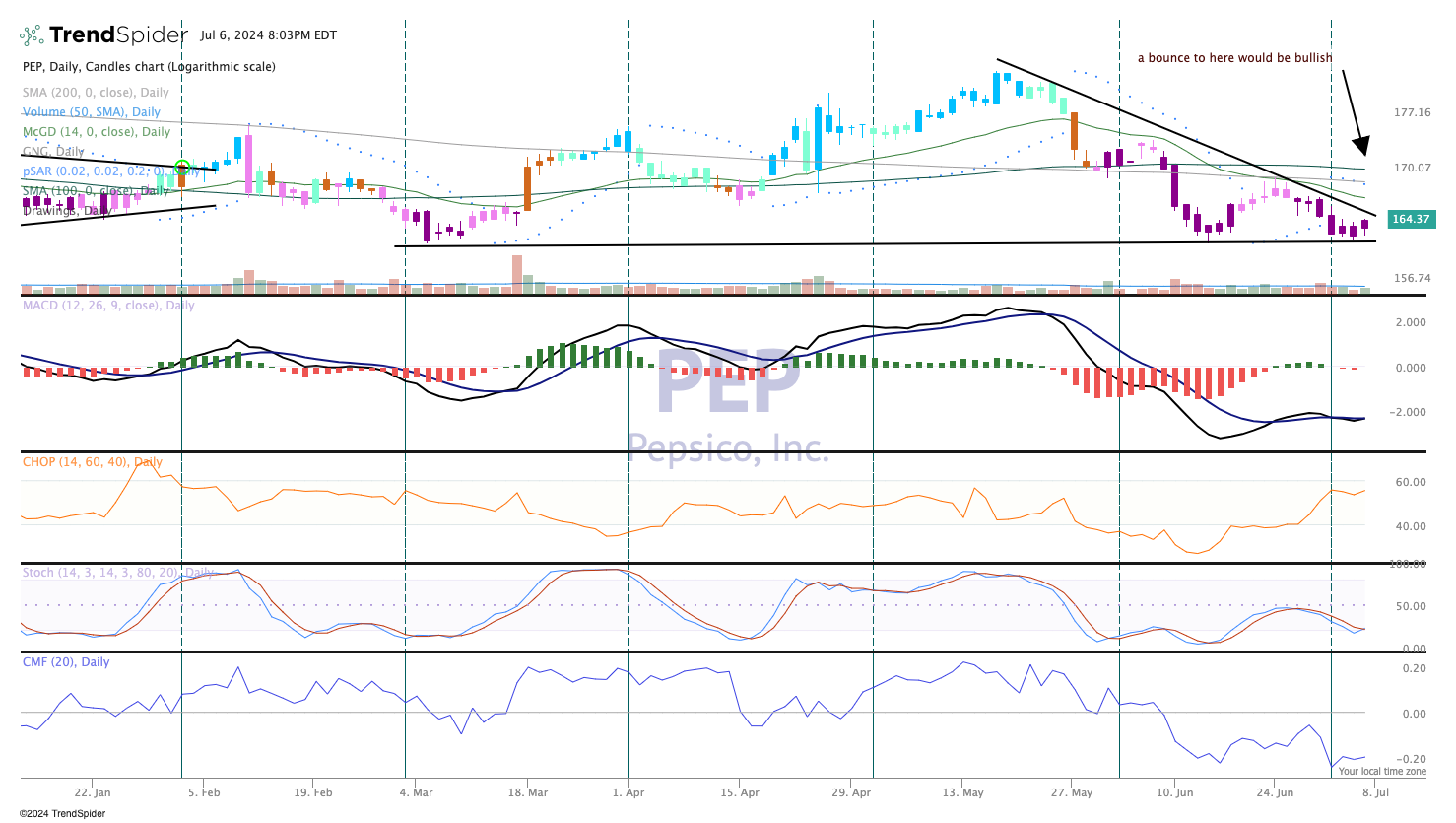Image resolution: width=1456 pixels, height=823 pixels.
Task: Select the 'SMA (200, 0, close), Daily' legend label
Action: coord(96,93)
